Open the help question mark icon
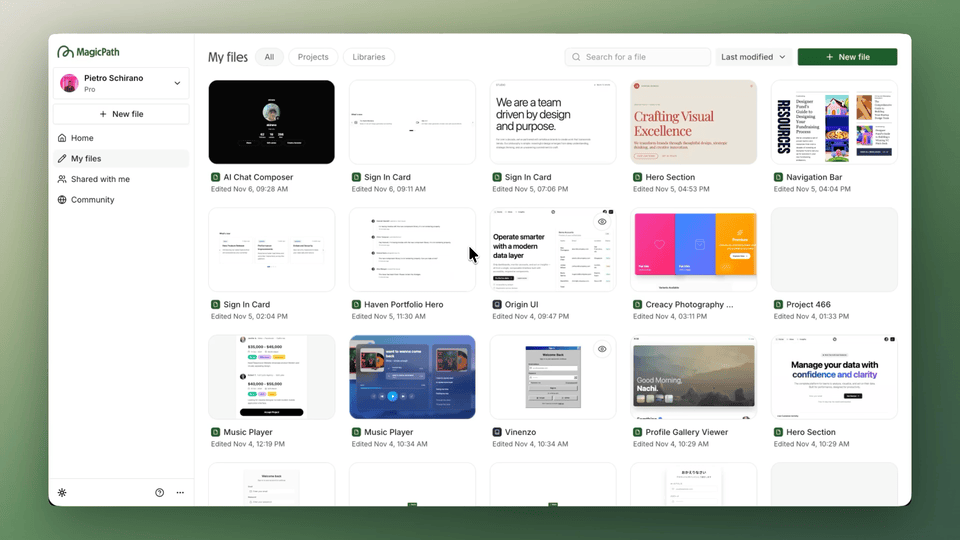 [159, 493]
